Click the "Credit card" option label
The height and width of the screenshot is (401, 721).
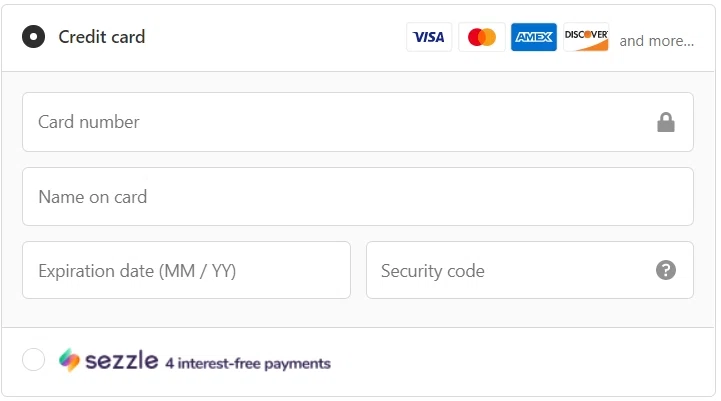(101, 37)
